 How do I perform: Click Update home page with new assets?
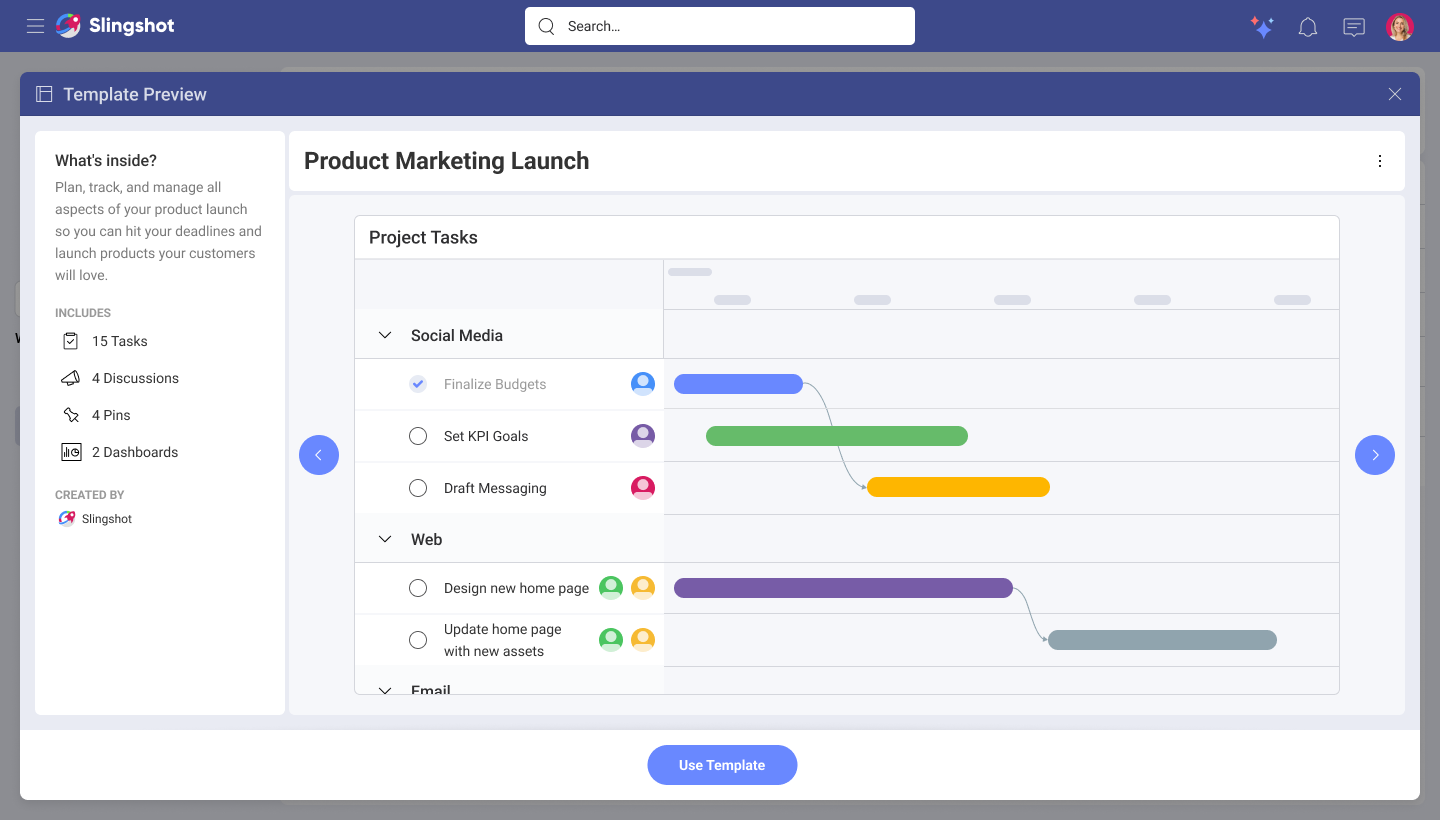[x=503, y=640]
